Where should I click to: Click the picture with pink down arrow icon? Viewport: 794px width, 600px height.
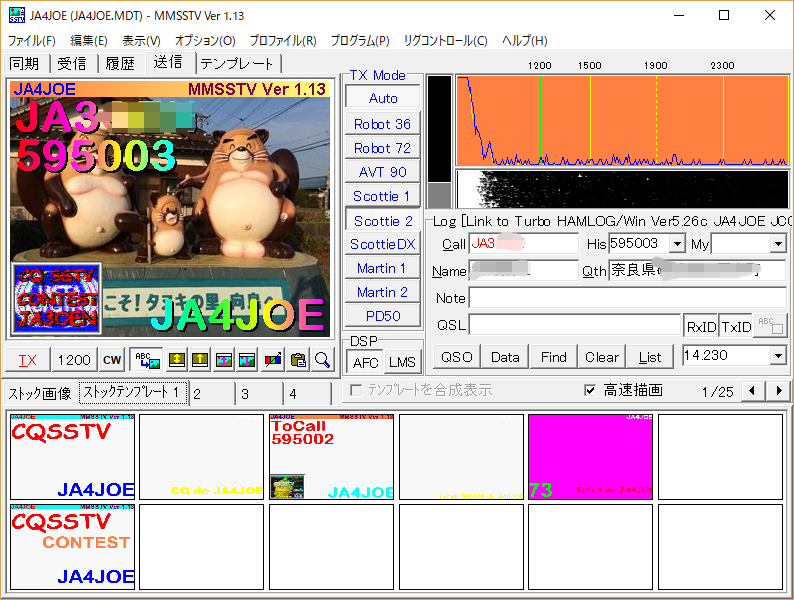[247, 360]
